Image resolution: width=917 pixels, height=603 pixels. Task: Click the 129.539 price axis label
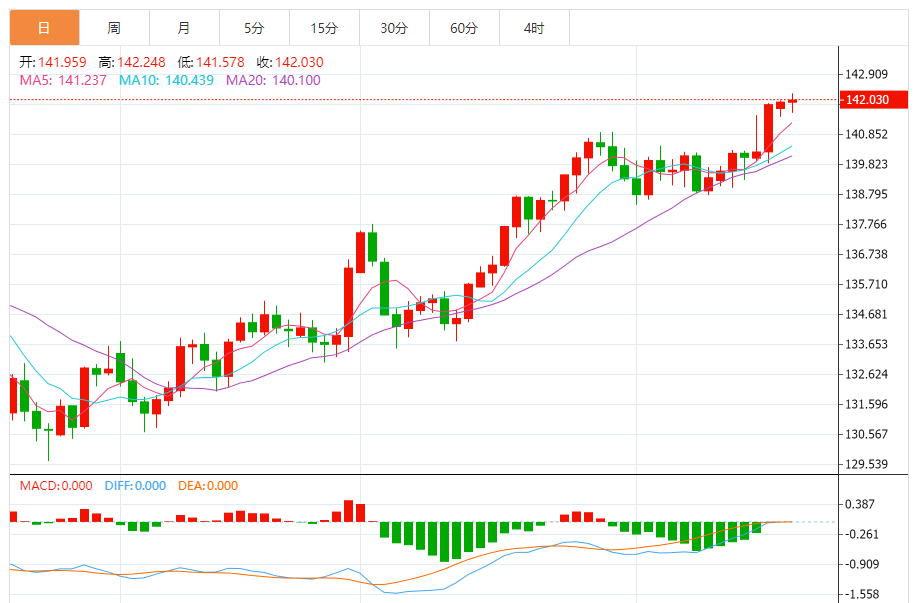tap(866, 464)
